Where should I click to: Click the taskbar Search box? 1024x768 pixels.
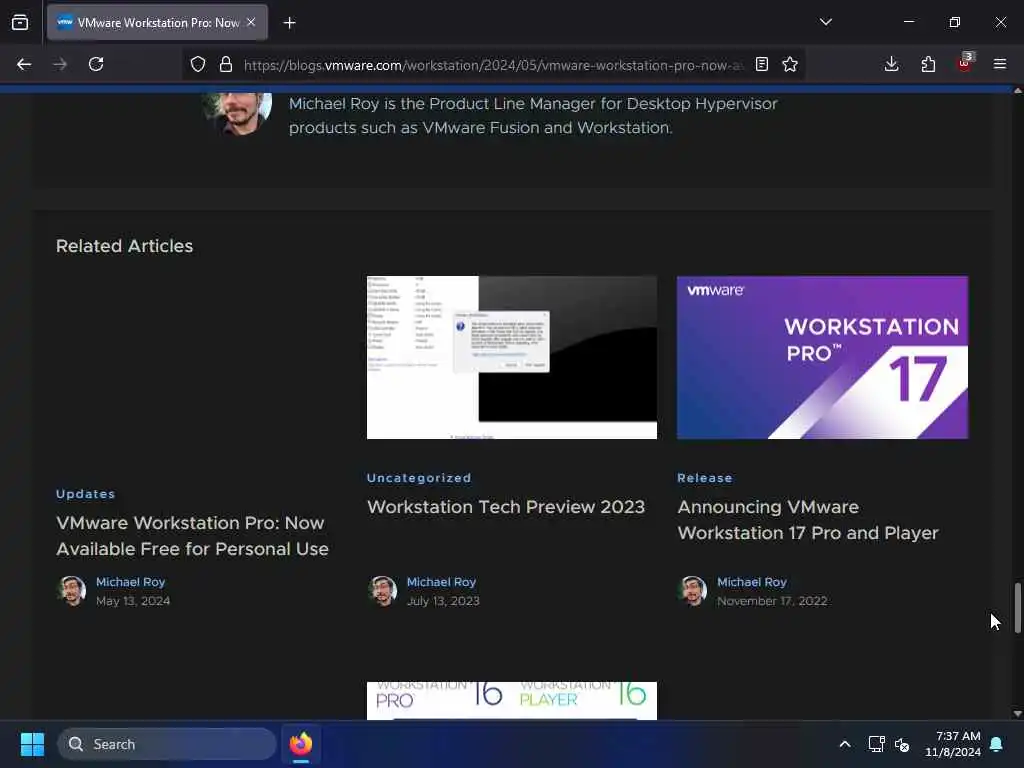pyautogui.click(x=167, y=744)
